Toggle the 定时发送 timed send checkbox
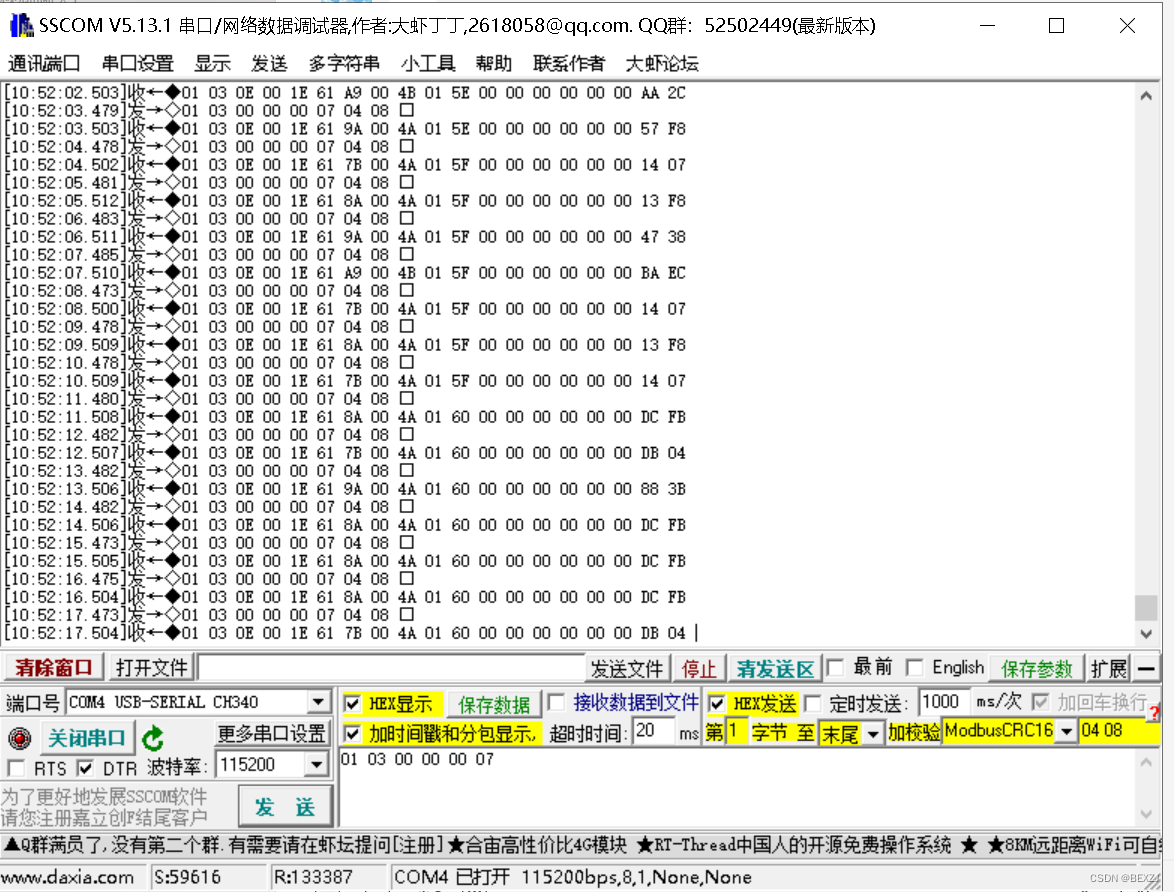The width and height of the screenshot is (1174, 892). (x=812, y=703)
